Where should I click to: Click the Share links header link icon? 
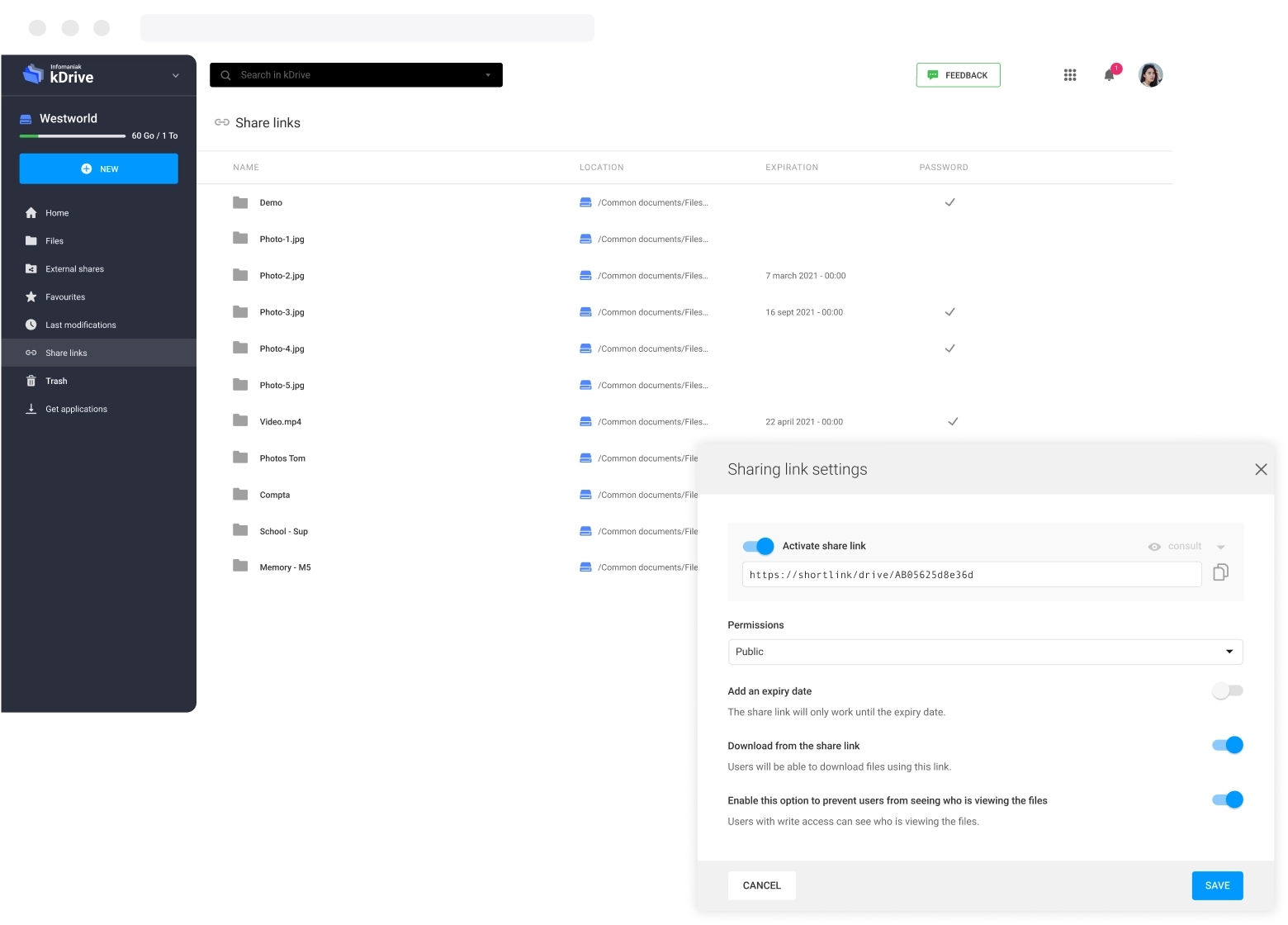click(222, 122)
